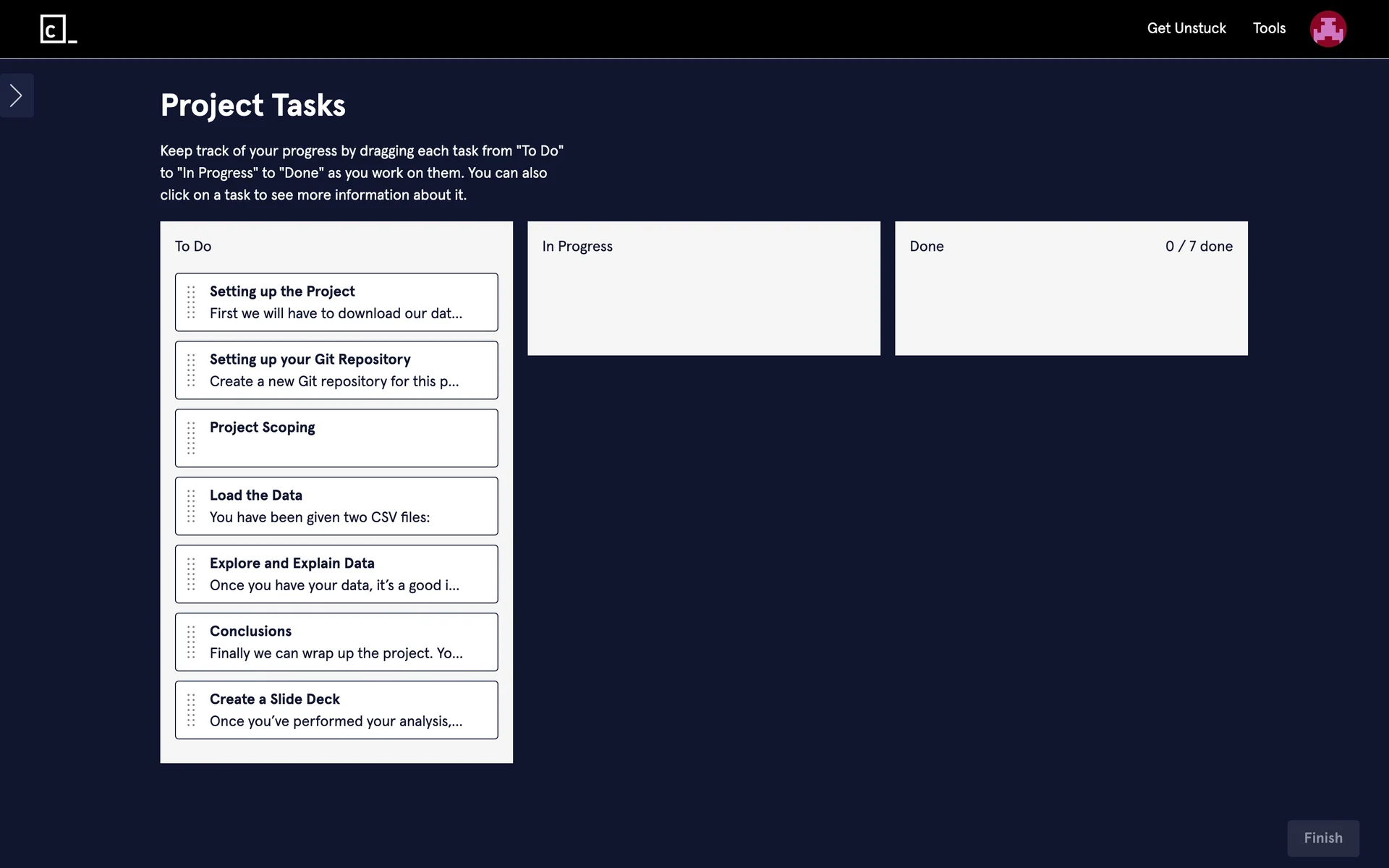Viewport: 1389px width, 868px height.
Task: Click drag handle on Create a Slide Deck
Action: [x=191, y=710]
